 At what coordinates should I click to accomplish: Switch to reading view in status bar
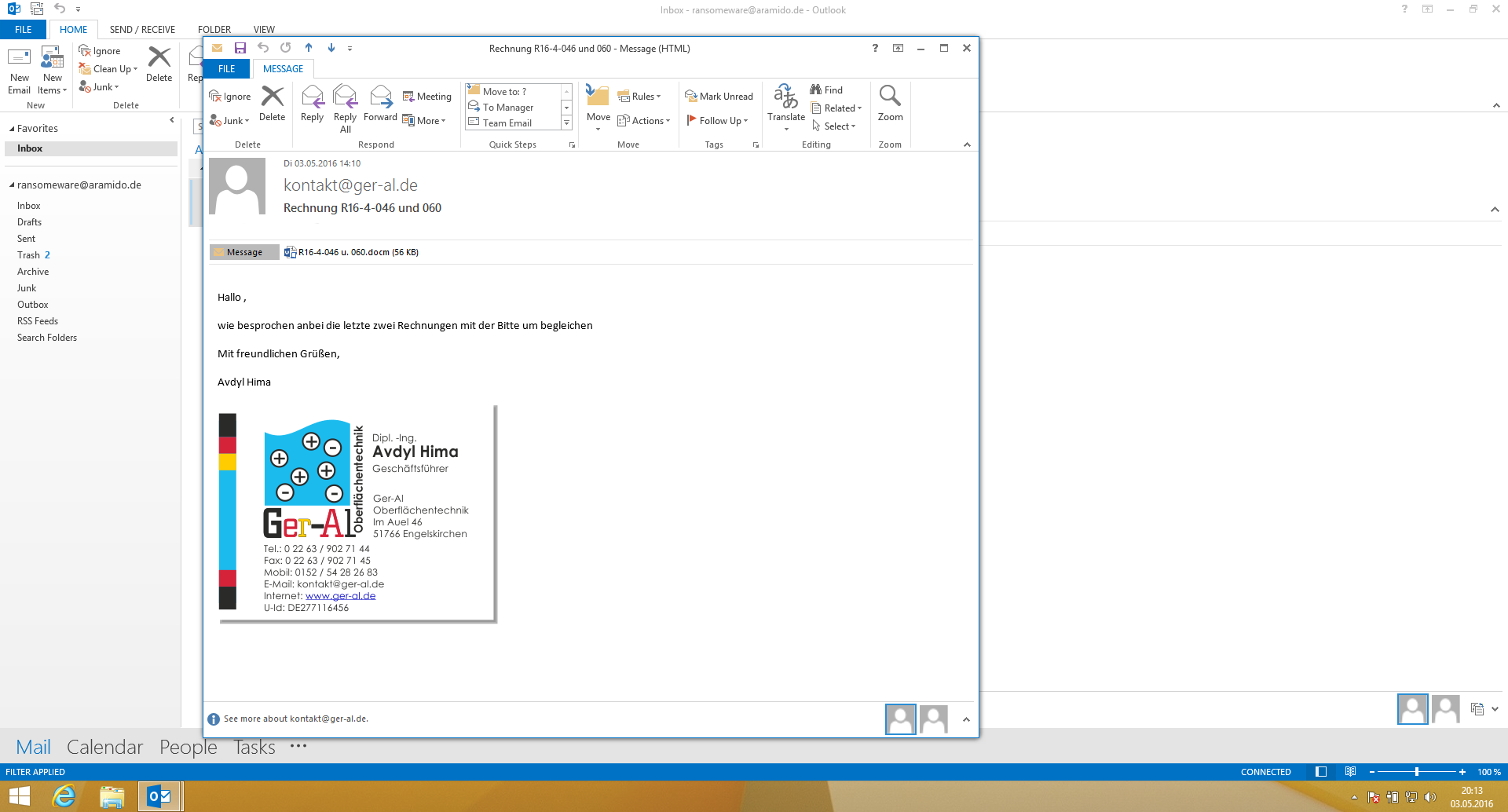point(1350,772)
